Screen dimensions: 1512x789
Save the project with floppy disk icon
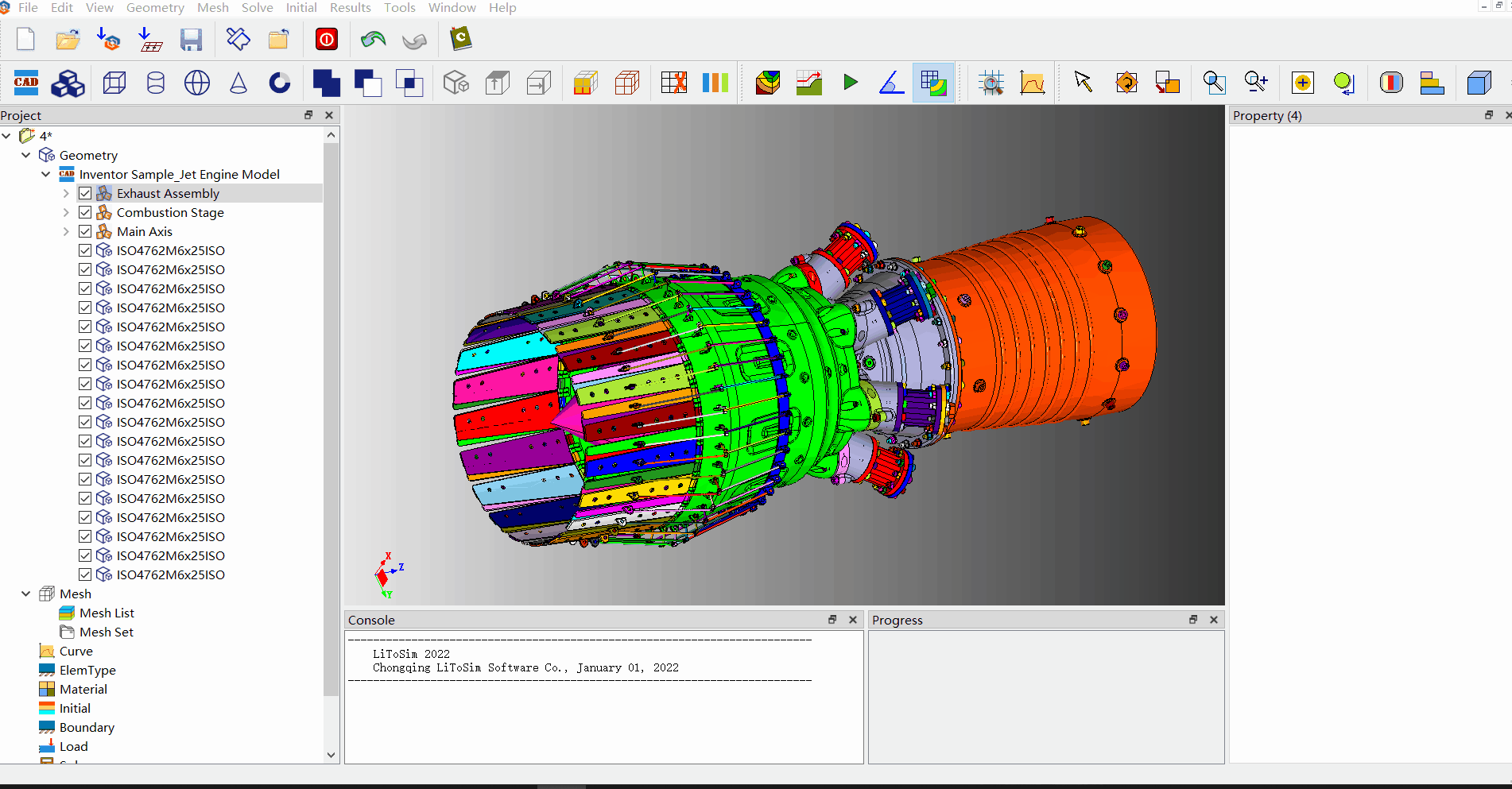pos(191,39)
